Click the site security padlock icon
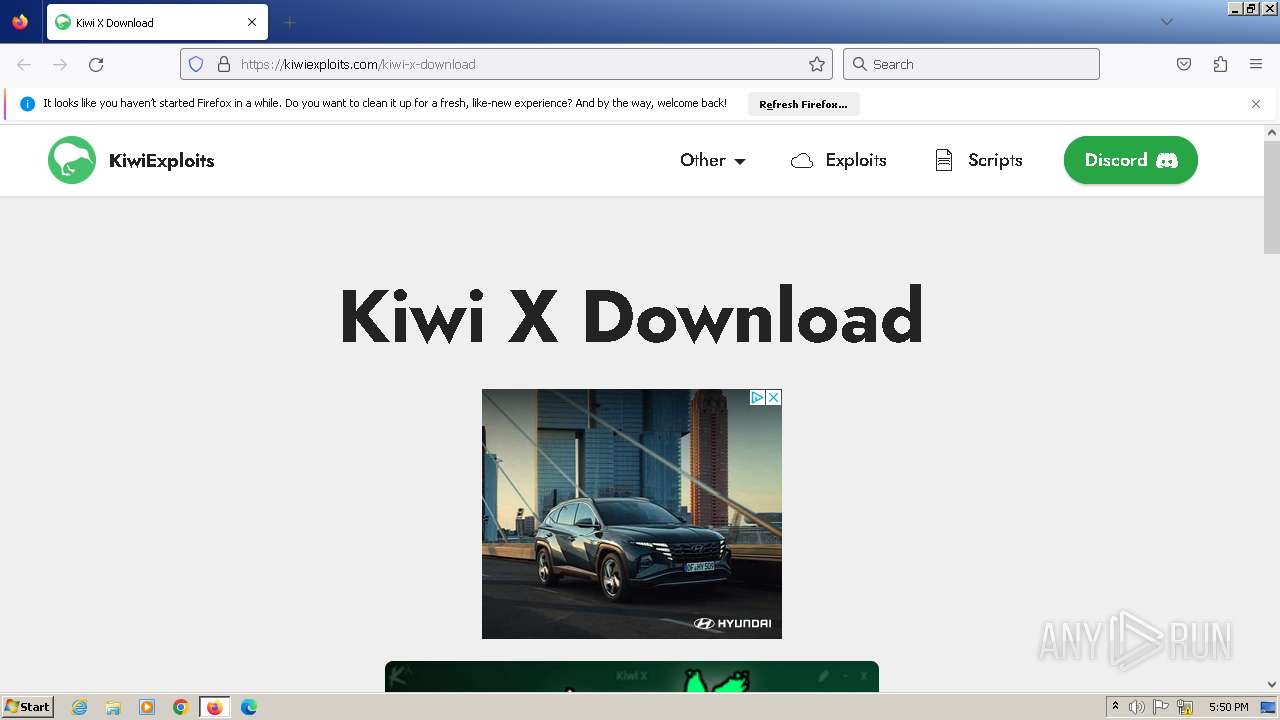This screenshot has width=1280, height=720. coord(224,64)
